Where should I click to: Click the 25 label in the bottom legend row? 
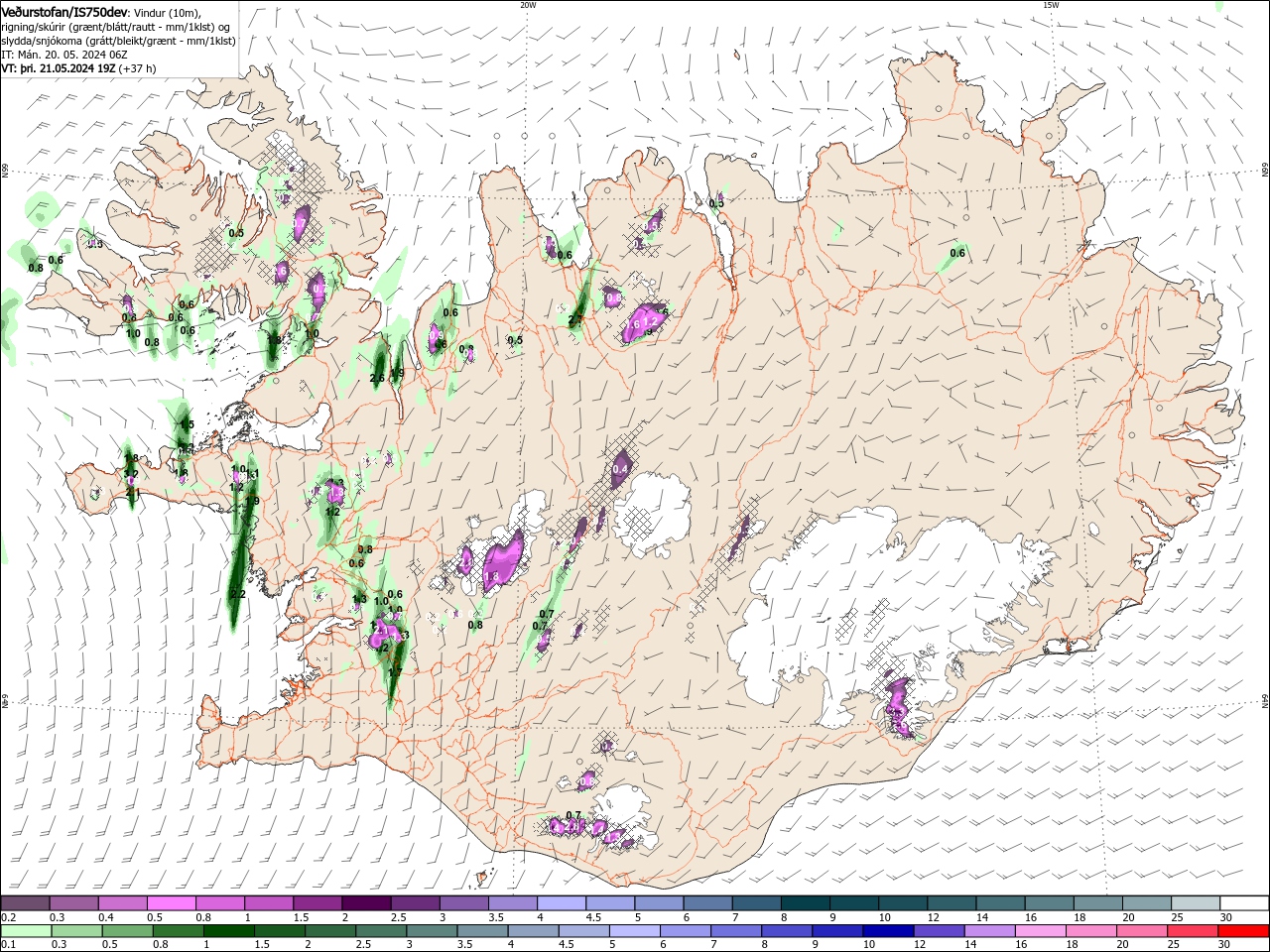pyautogui.click(x=1174, y=945)
